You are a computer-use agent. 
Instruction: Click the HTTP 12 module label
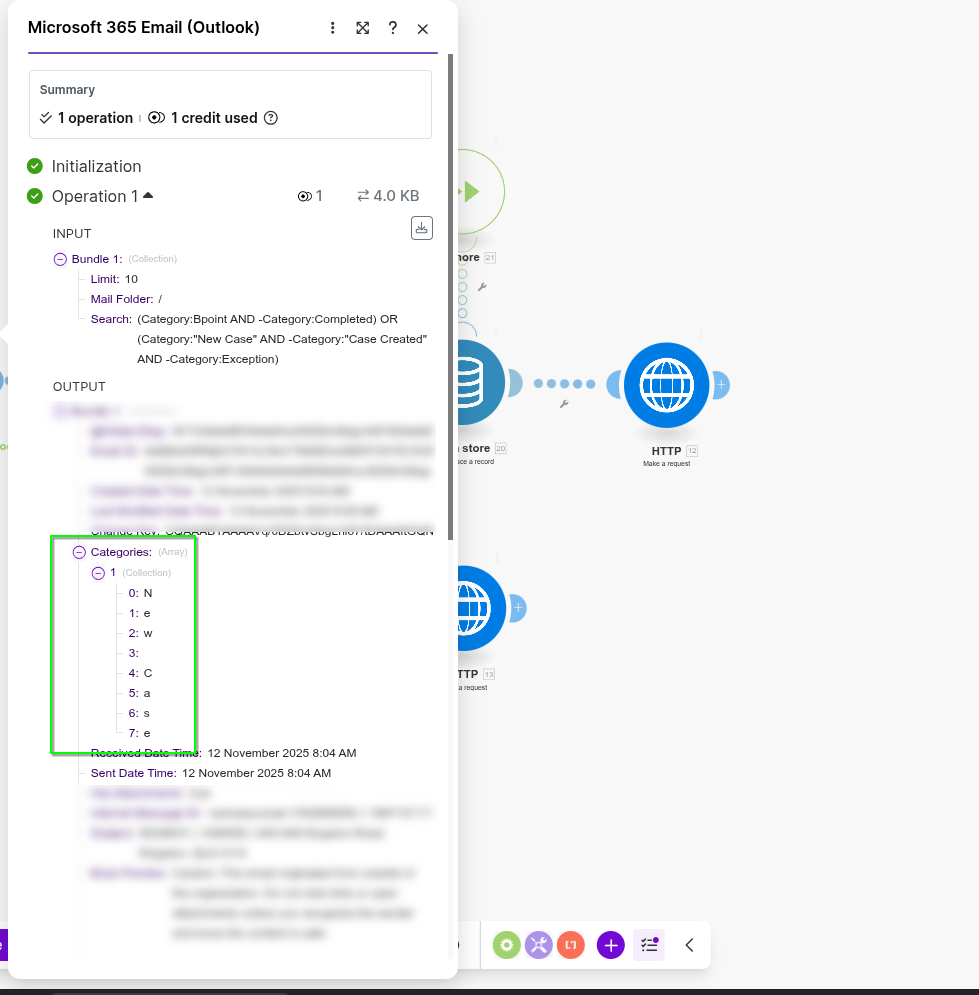(x=666, y=451)
